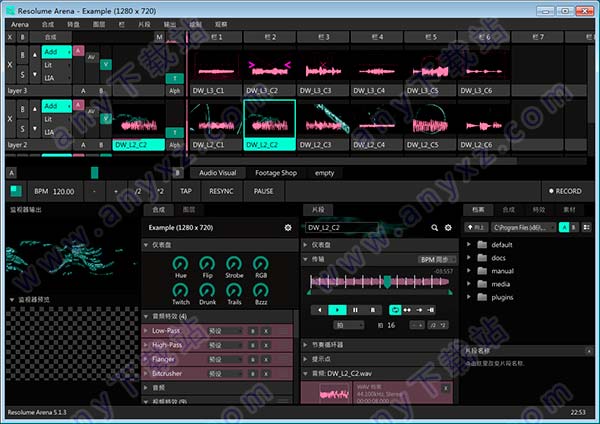
Task: Switch to the empty deck tab
Action: (x=324, y=173)
